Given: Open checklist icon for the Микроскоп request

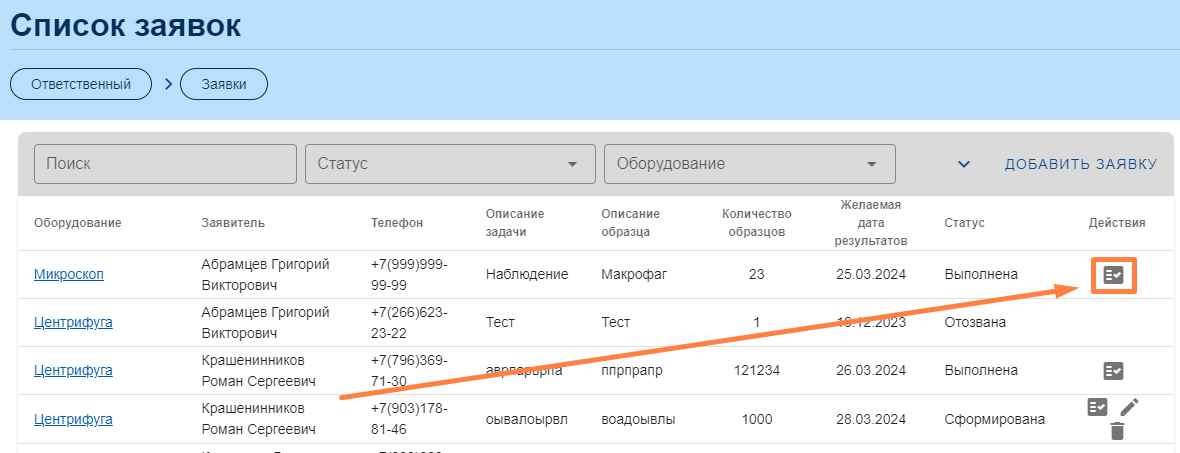Looking at the screenshot, I should [1113, 274].
